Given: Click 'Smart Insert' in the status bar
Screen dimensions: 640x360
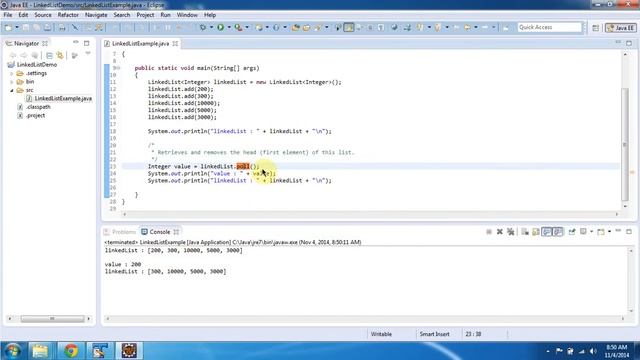Looking at the screenshot, I should pyautogui.click(x=434, y=334).
